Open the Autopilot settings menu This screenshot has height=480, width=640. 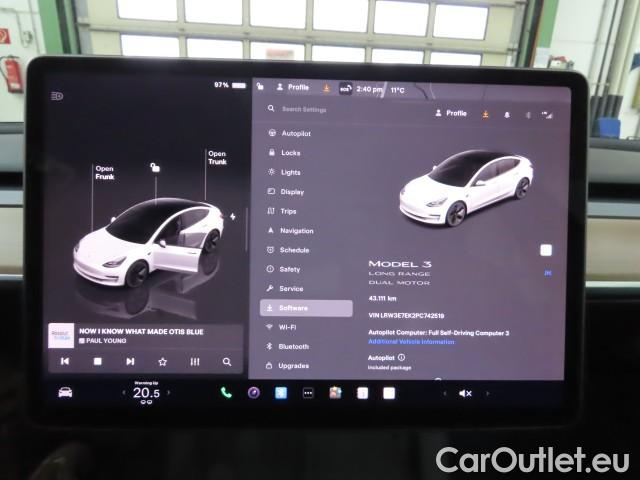pyautogui.click(x=290, y=133)
